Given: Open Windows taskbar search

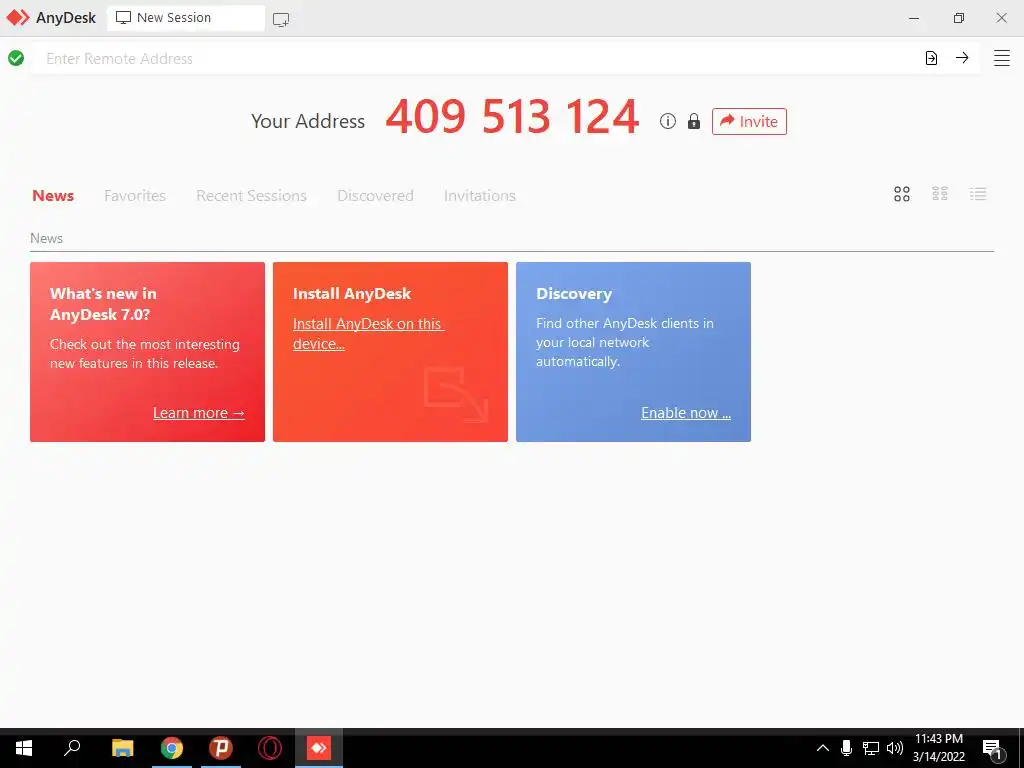Looking at the screenshot, I should [x=72, y=748].
